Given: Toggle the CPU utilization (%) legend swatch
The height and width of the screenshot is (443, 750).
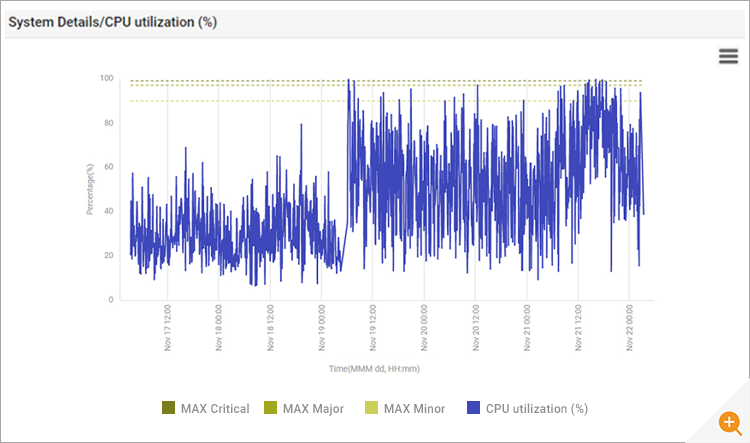Looking at the screenshot, I should [x=473, y=408].
